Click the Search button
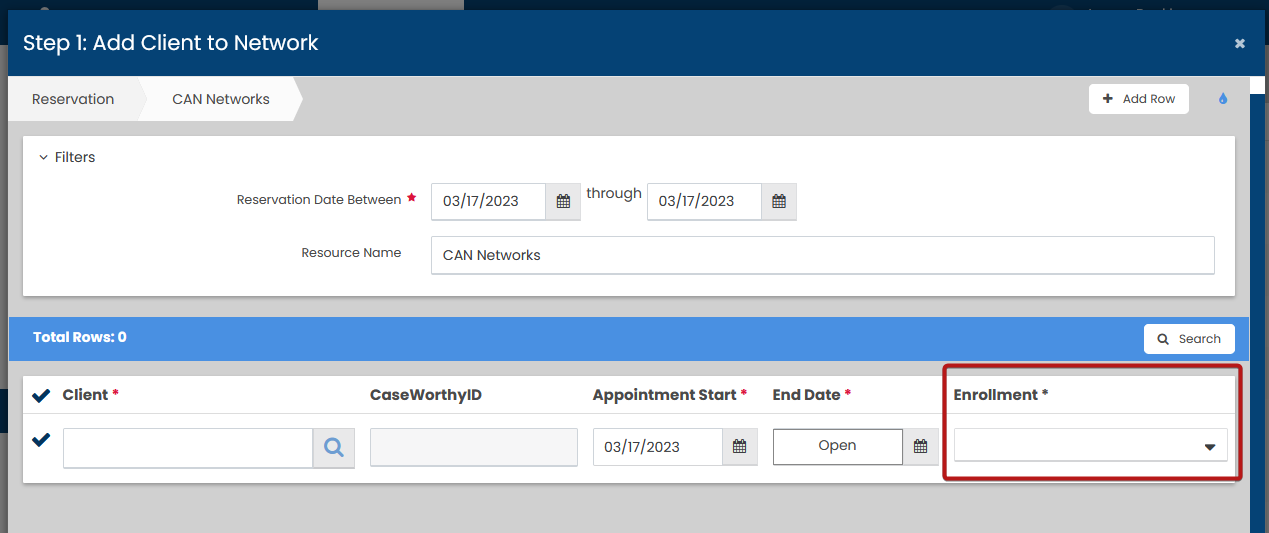Viewport: 1269px width, 533px height. tap(1188, 339)
